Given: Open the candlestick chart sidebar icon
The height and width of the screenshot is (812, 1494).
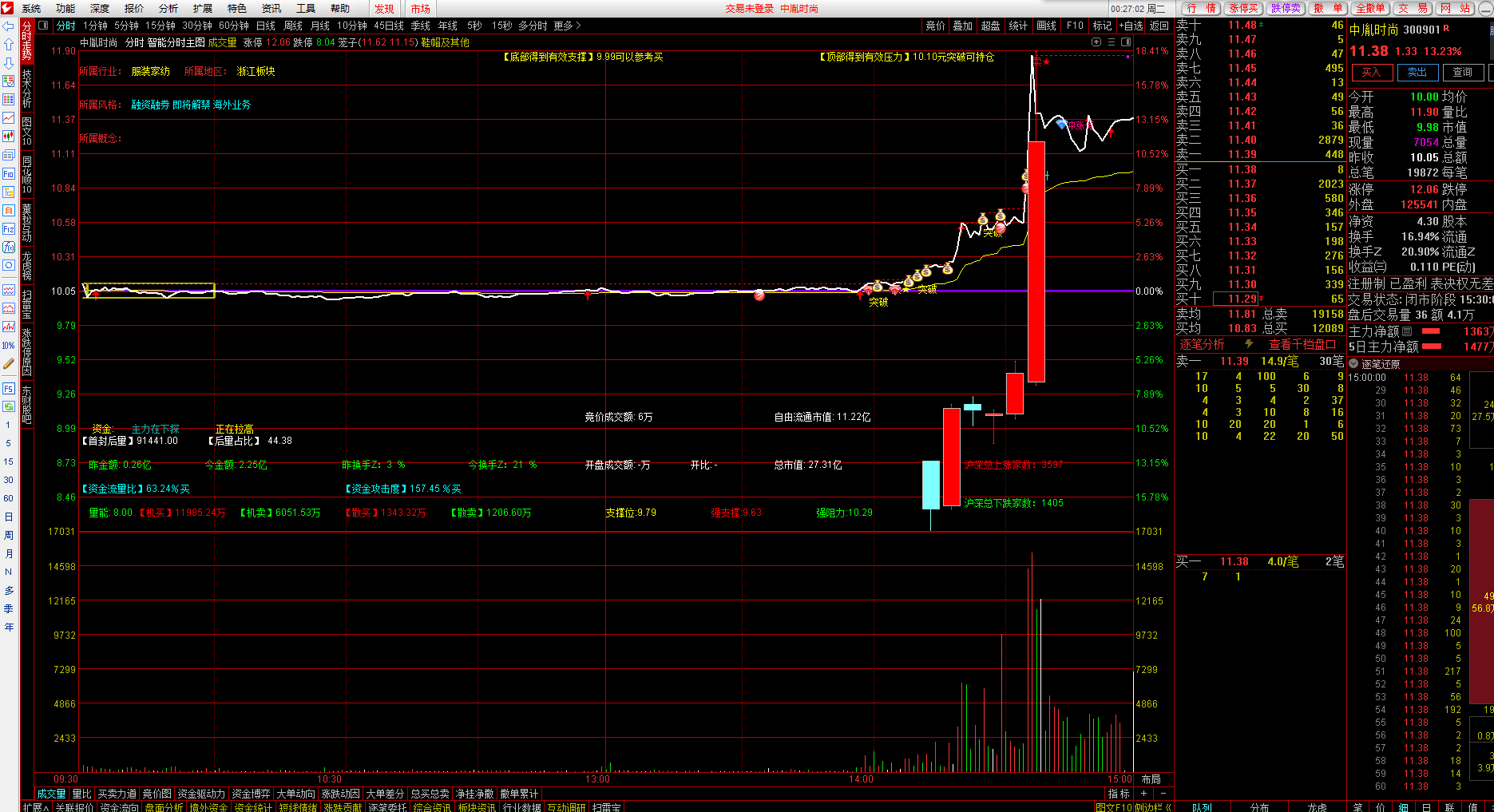Looking at the screenshot, I should coord(9,137).
